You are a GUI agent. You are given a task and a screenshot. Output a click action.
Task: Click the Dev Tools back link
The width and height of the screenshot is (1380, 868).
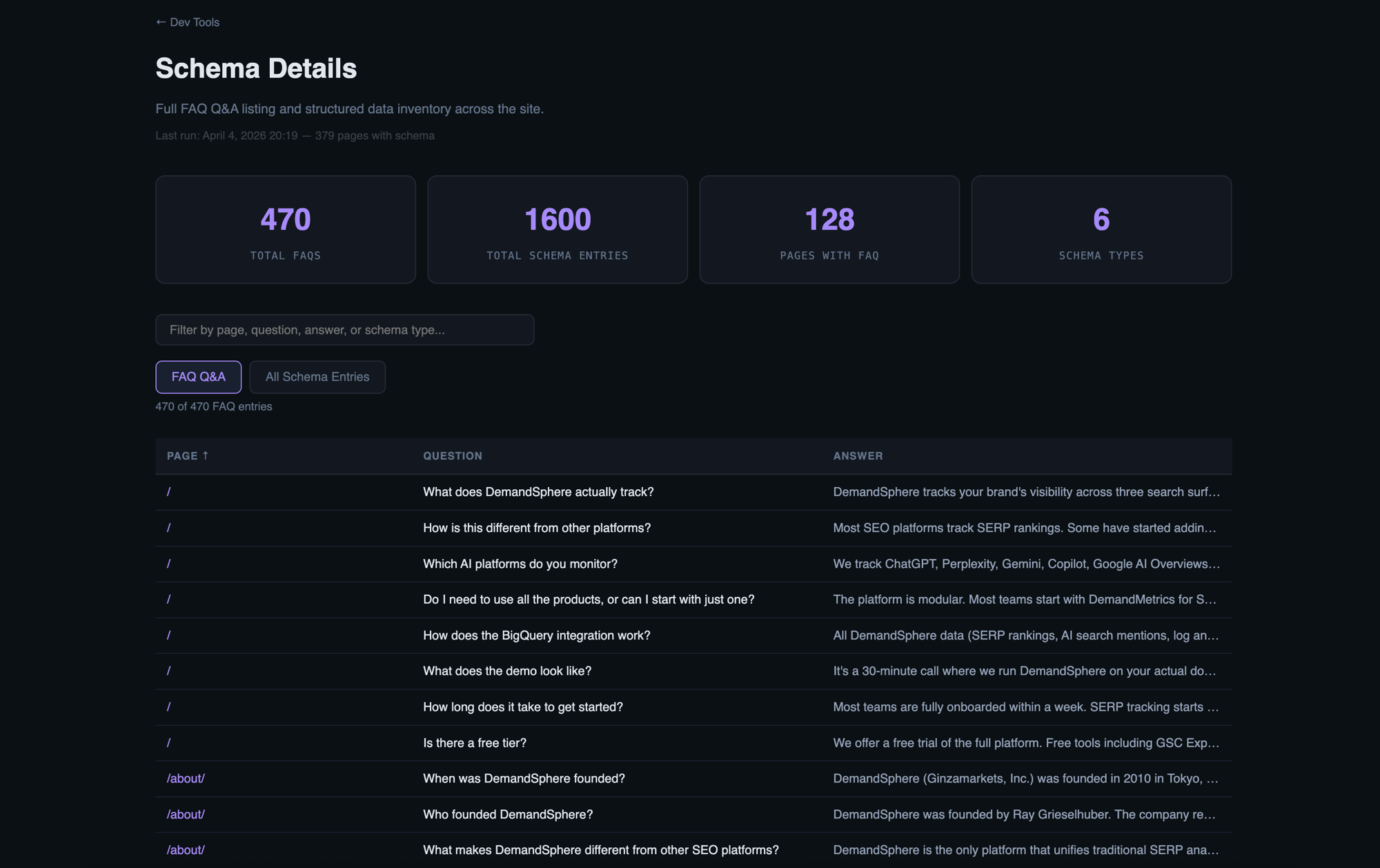188,22
